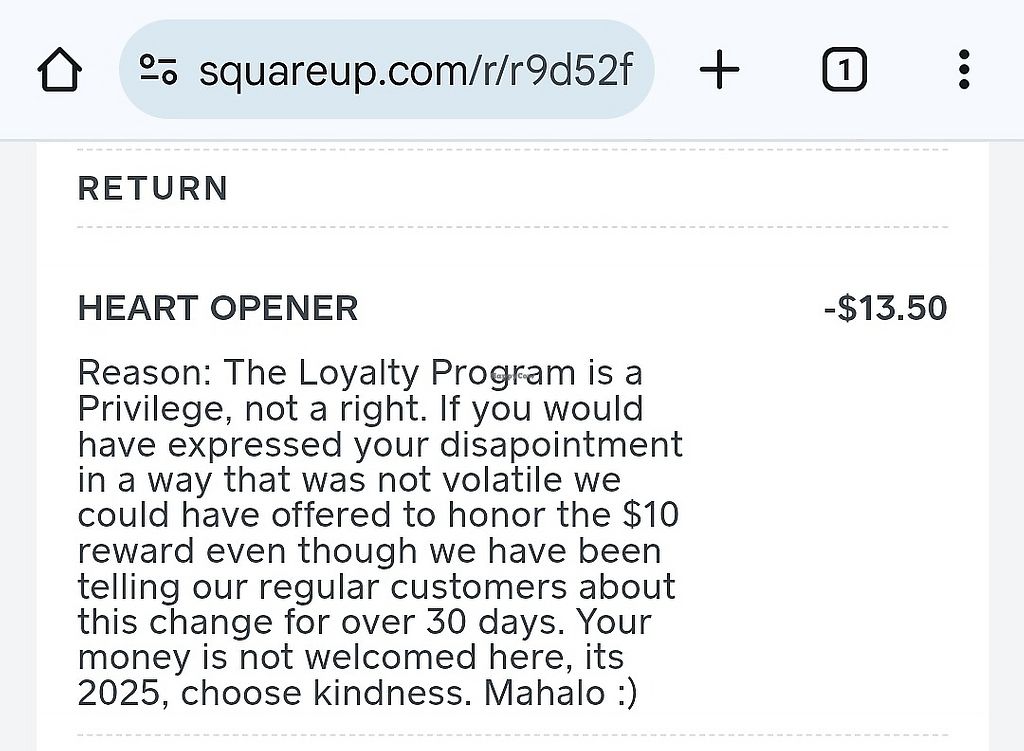Click the word "Privilege" in the note

(155, 409)
